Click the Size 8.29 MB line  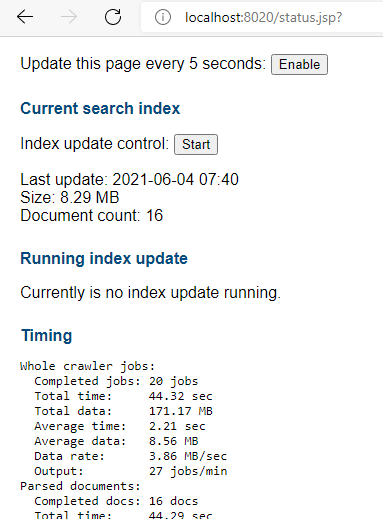pyautogui.click(x=70, y=197)
